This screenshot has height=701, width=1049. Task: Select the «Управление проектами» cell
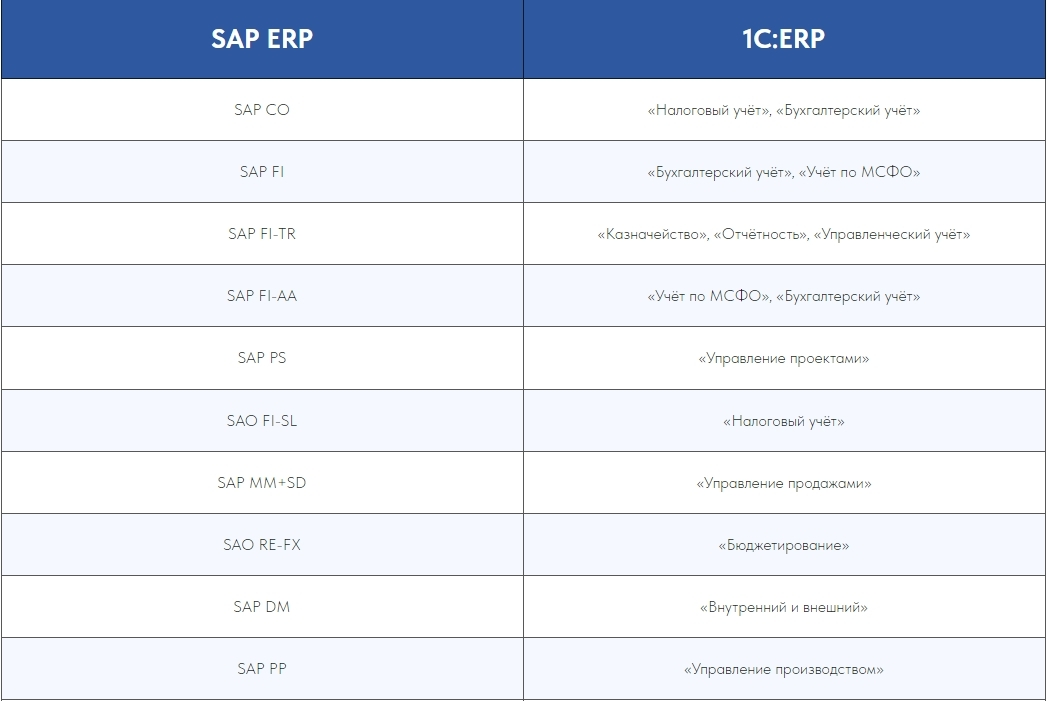(784, 358)
